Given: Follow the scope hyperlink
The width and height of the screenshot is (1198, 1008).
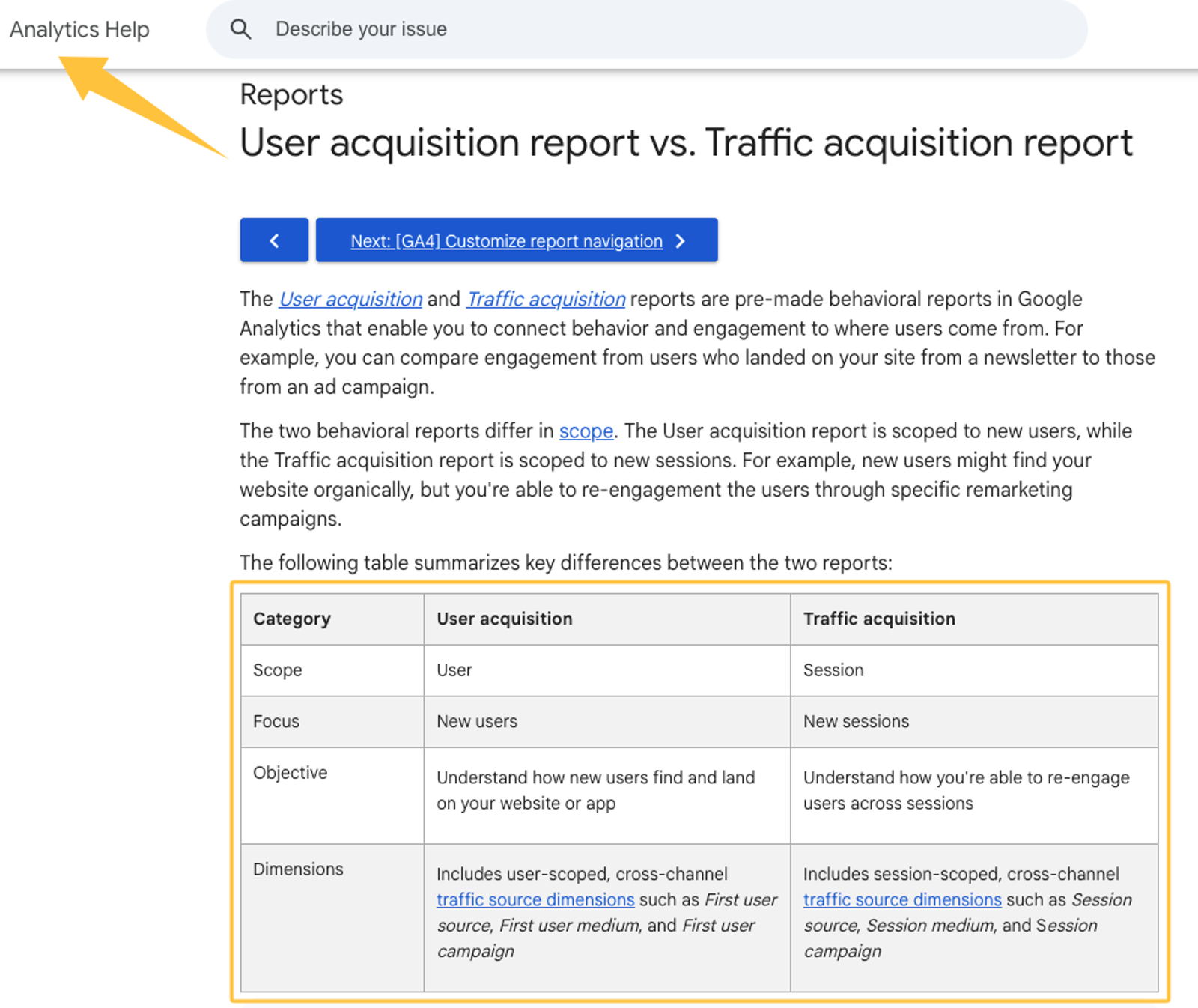Looking at the screenshot, I should click(586, 431).
